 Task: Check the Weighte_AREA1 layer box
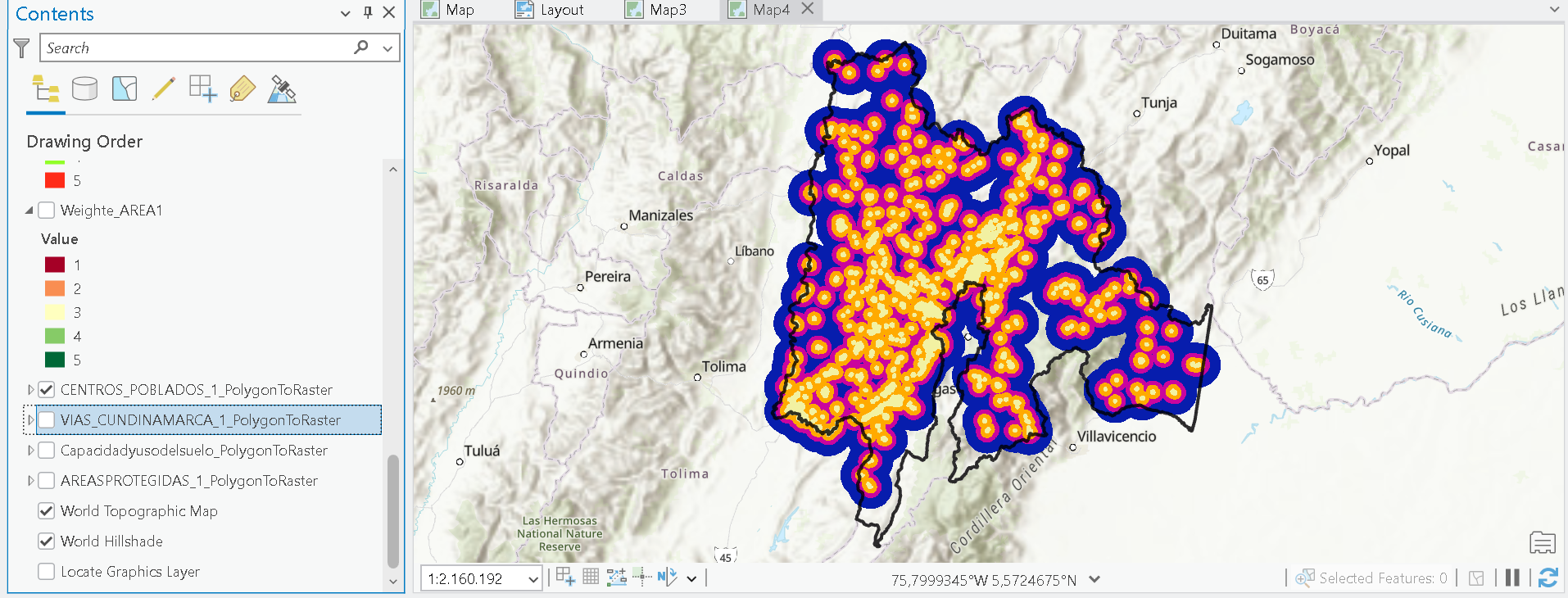click(x=47, y=210)
